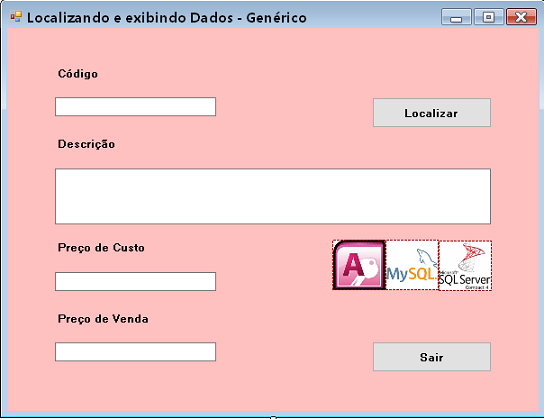Screen dimensions: 544x419
Task: Choose the MySQL dolphin logo
Action: click(412, 265)
